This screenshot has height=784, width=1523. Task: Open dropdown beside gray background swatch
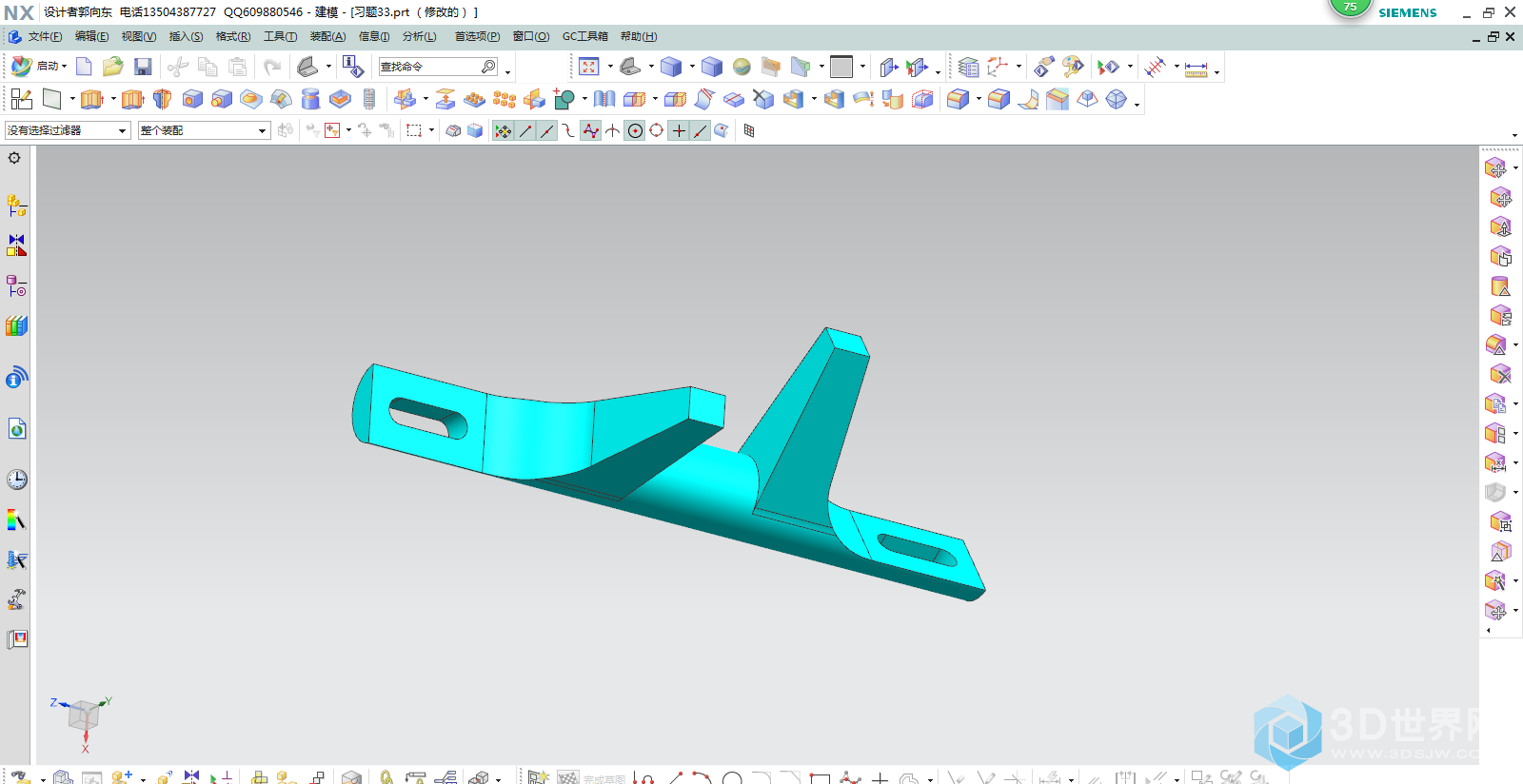(863, 67)
